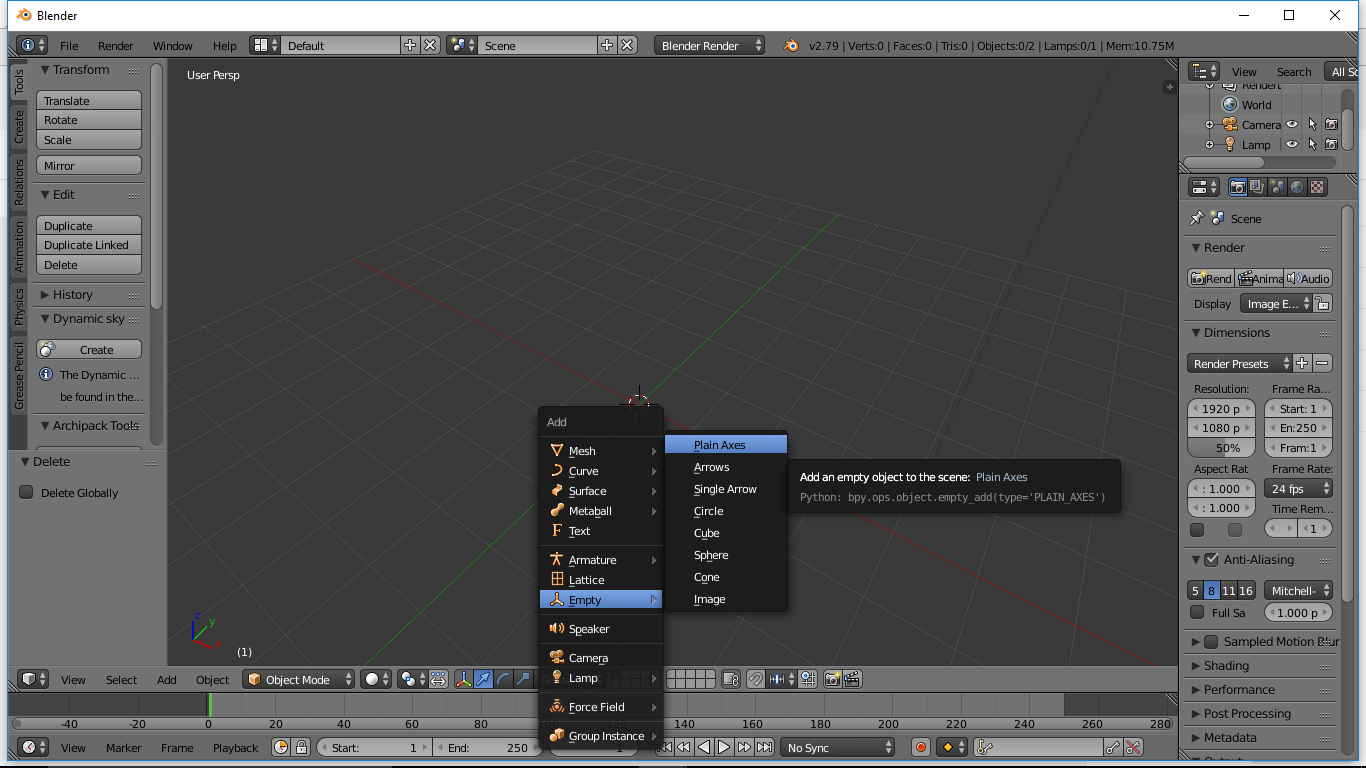
Task: Choose Plain Axes from the Empty submenu
Action: coord(722,443)
